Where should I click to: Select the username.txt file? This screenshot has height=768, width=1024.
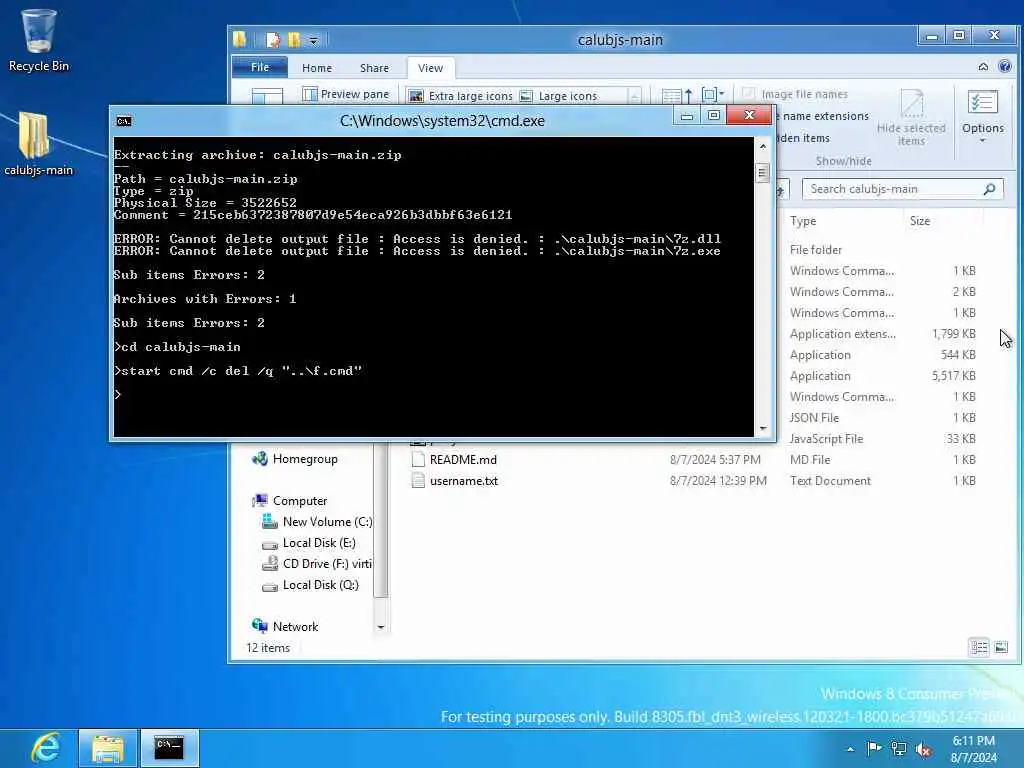(x=464, y=481)
